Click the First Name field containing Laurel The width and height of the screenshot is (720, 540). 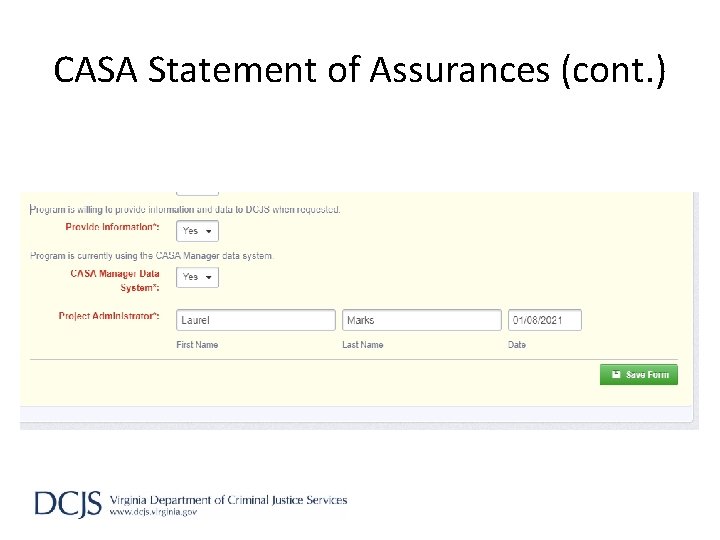256,320
